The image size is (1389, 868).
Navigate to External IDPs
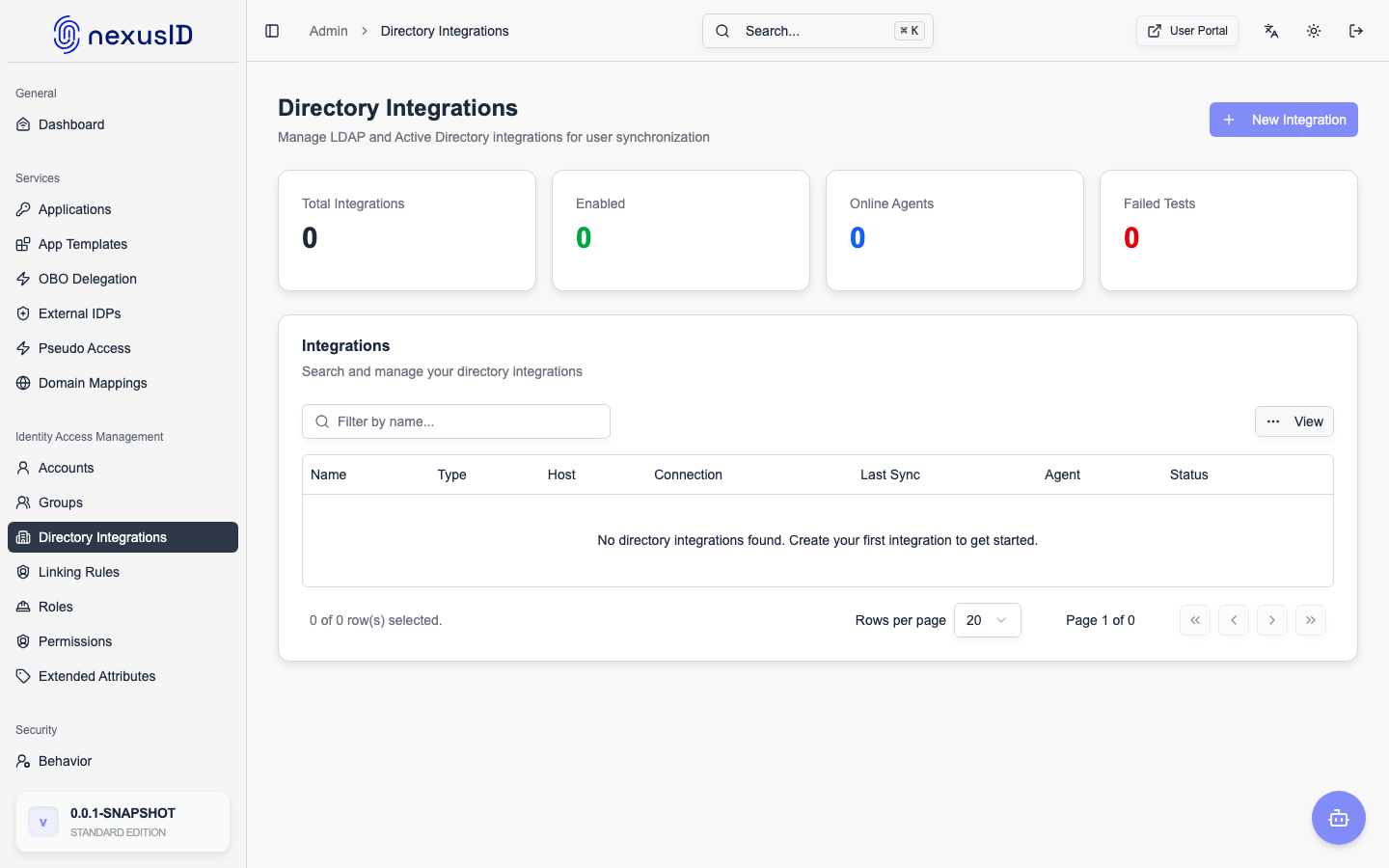(x=123, y=313)
